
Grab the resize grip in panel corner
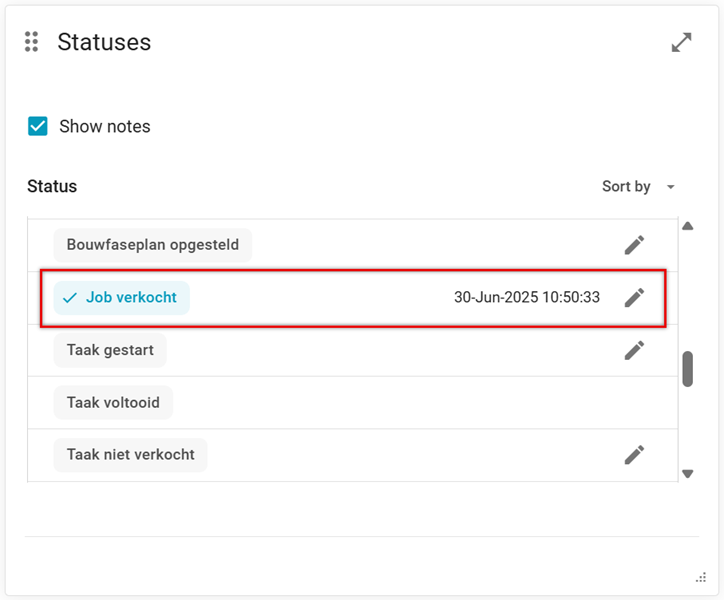tap(701, 577)
